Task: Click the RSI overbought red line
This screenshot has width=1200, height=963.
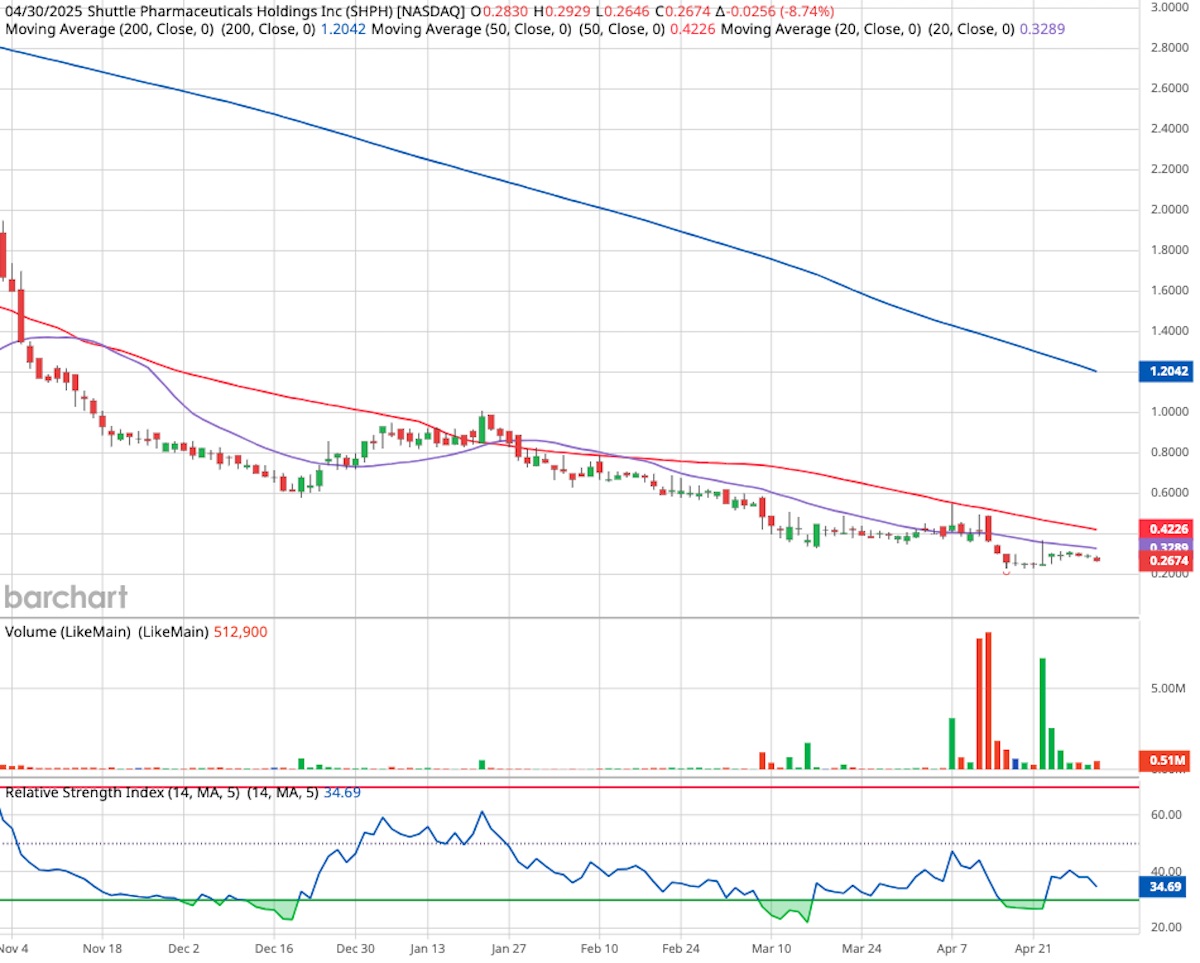Action: click(x=600, y=786)
